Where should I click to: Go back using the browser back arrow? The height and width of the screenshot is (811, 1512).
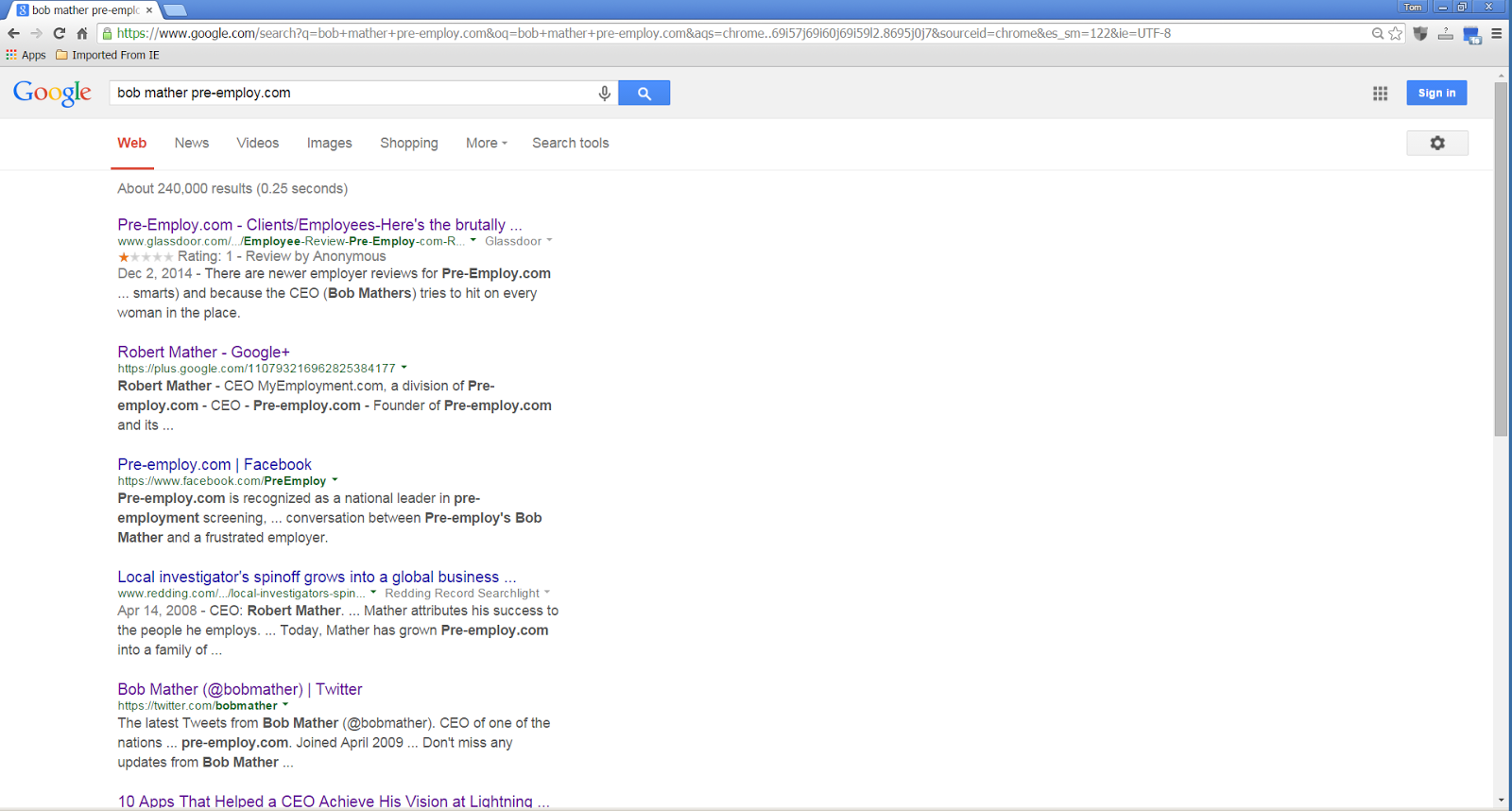tap(13, 33)
